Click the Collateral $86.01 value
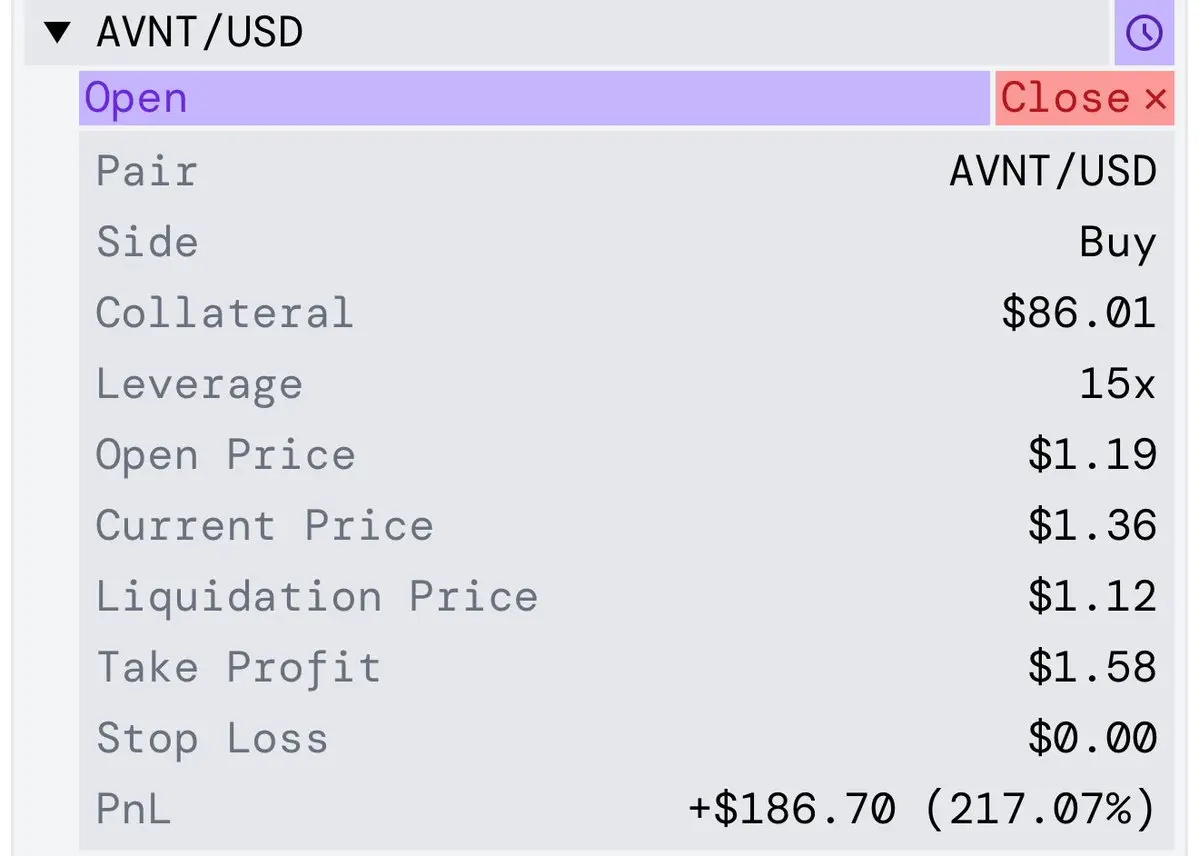 coord(1079,312)
